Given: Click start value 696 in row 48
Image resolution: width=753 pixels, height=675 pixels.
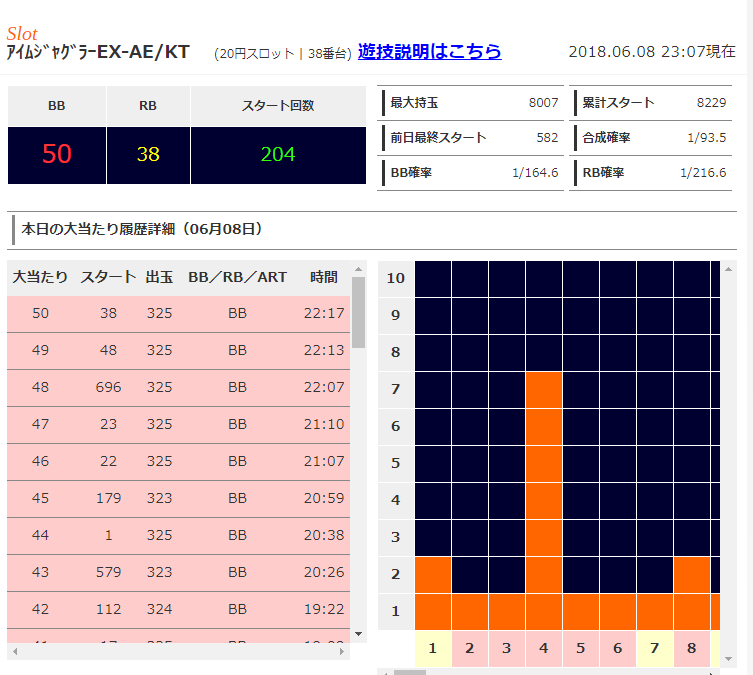Looking at the screenshot, I should pyautogui.click(x=109, y=387).
